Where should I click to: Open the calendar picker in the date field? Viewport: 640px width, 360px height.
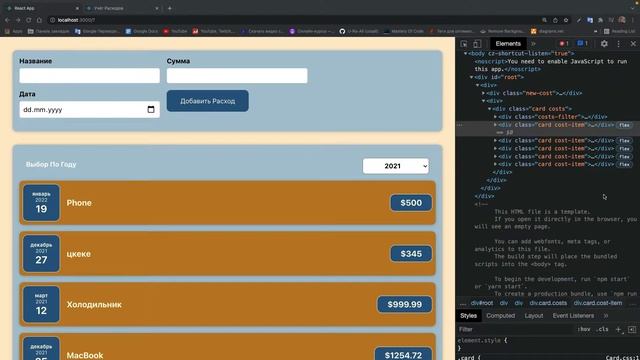coord(151,109)
